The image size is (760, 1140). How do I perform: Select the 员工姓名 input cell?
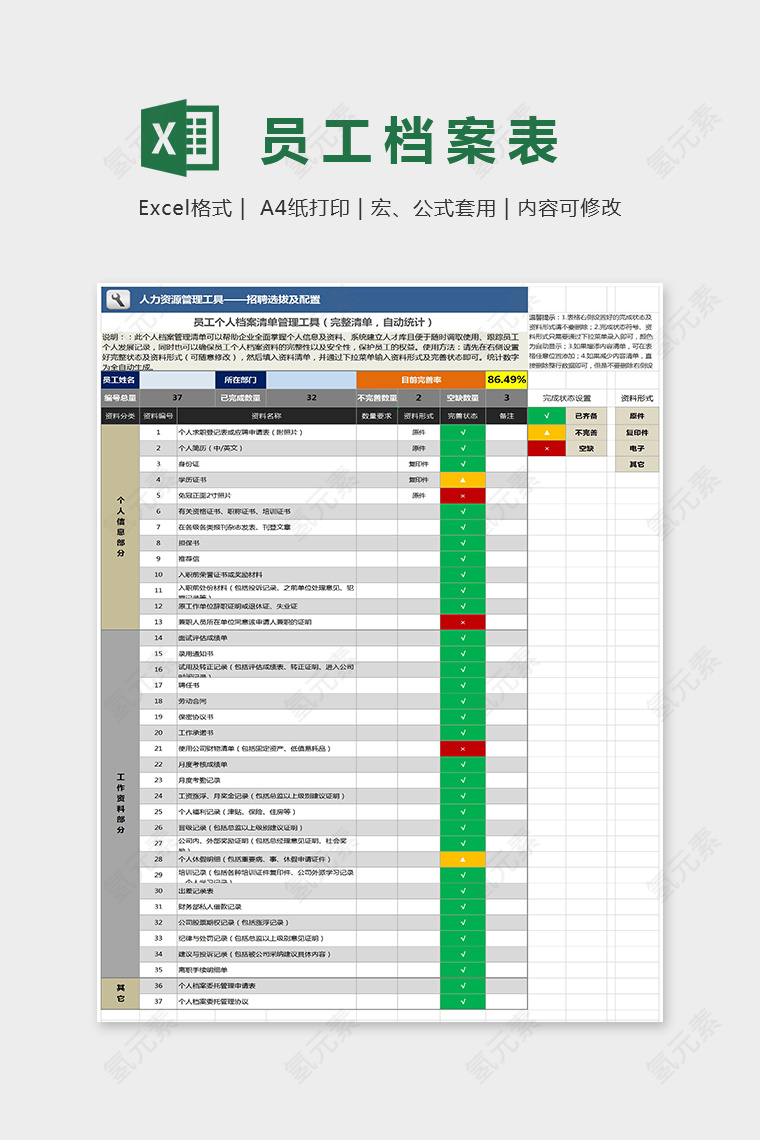(x=177, y=380)
